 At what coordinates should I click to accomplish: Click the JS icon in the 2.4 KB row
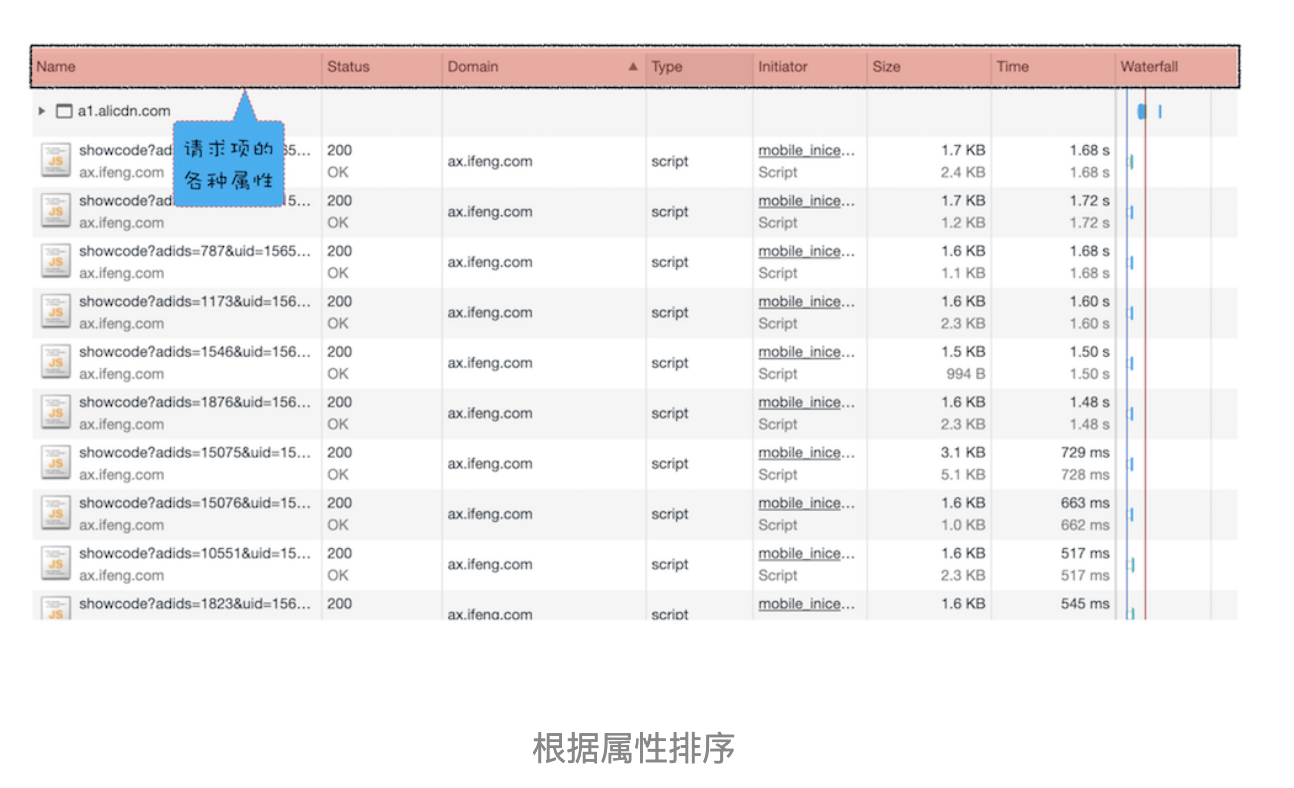[56, 161]
